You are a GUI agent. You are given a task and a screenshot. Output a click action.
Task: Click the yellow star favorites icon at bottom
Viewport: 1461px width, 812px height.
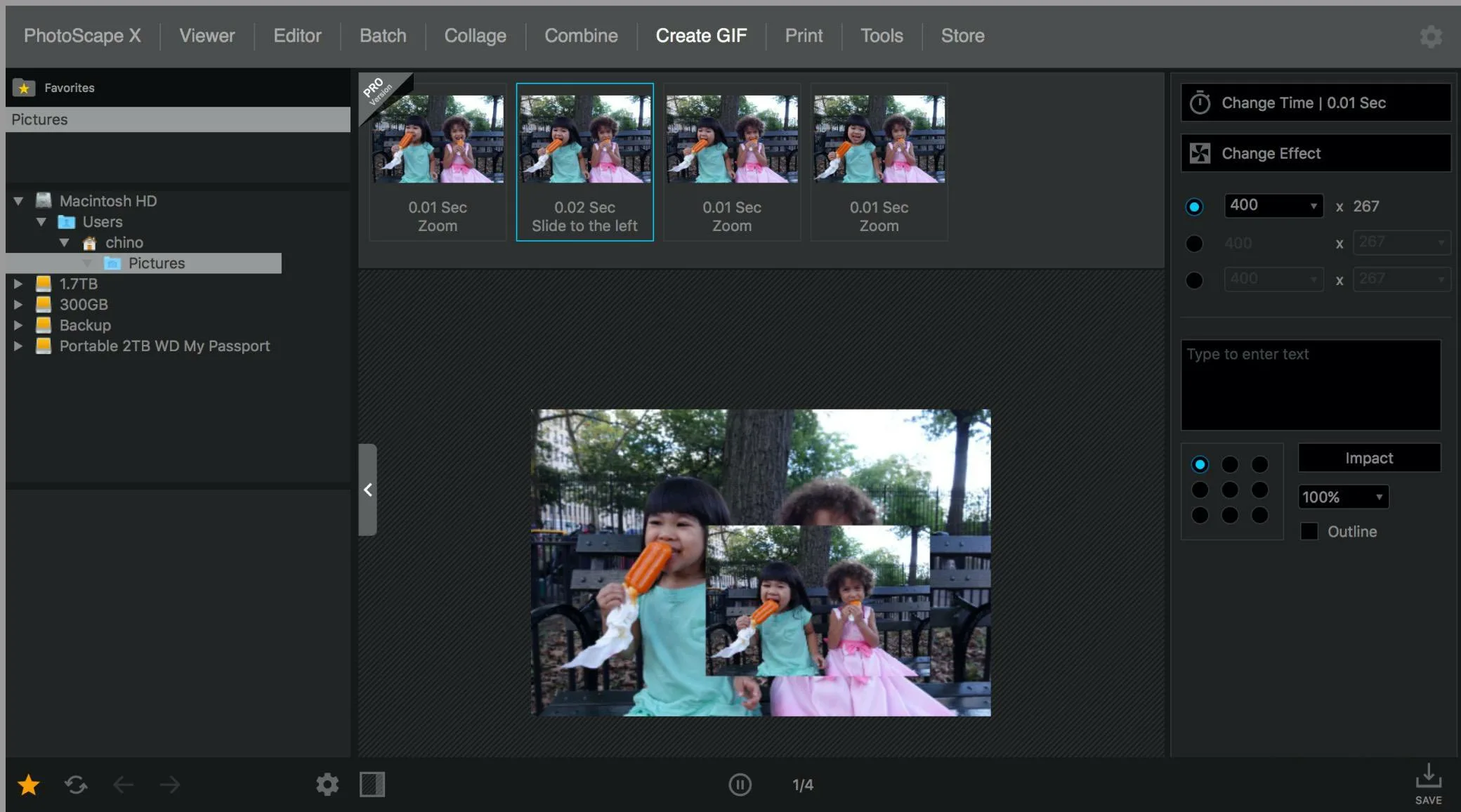tap(28, 785)
